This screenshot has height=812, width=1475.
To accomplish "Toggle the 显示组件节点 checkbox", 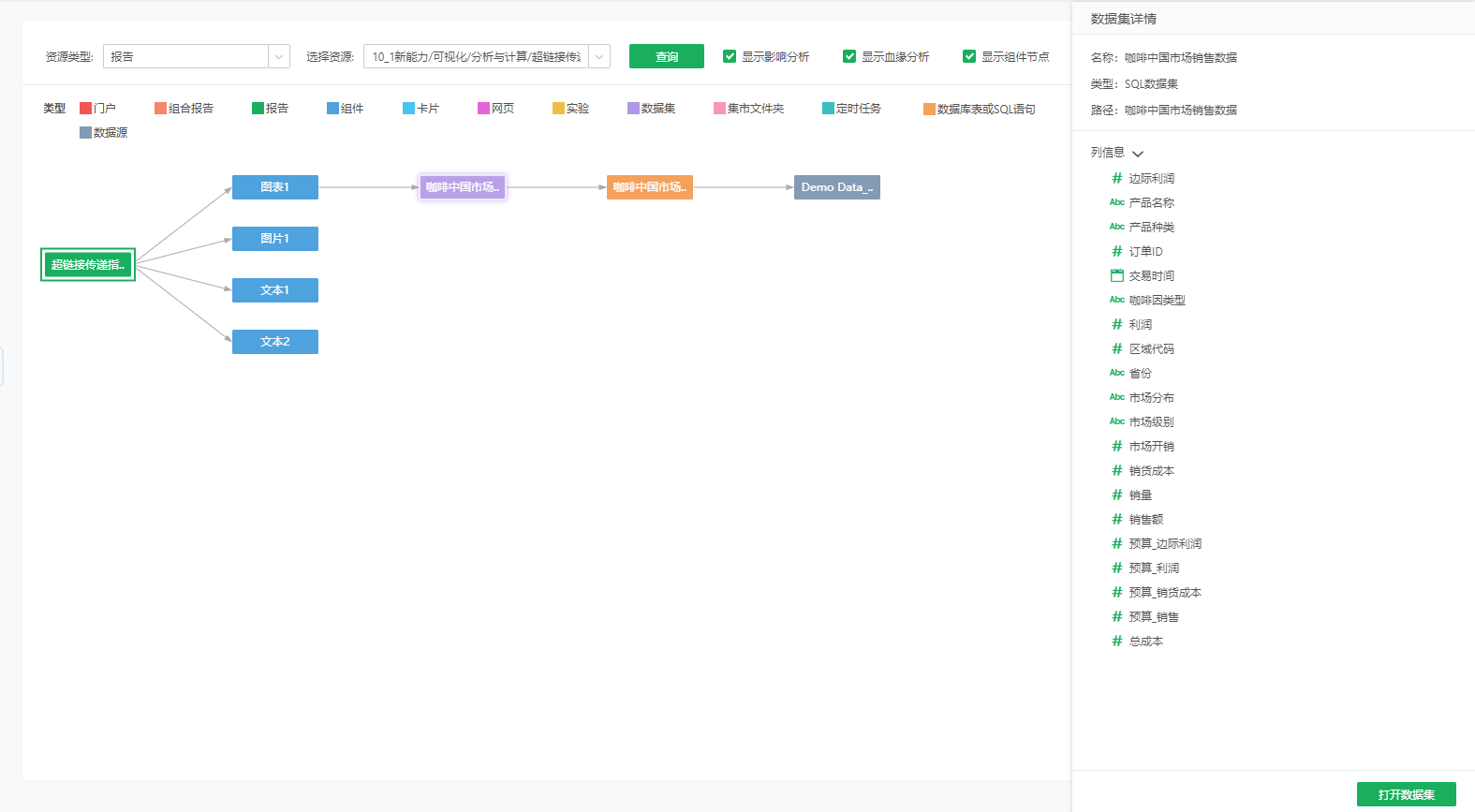I will (969, 56).
